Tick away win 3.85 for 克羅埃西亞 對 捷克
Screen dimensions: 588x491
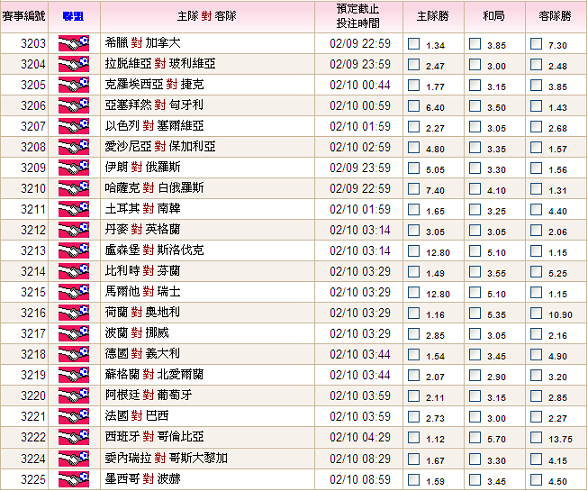(x=536, y=85)
